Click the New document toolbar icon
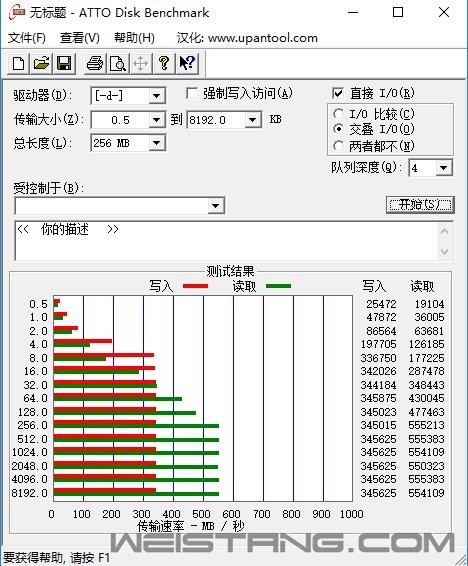Image resolution: width=468 pixels, height=566 pixels. pyautogui.click(x=18, y=64)
